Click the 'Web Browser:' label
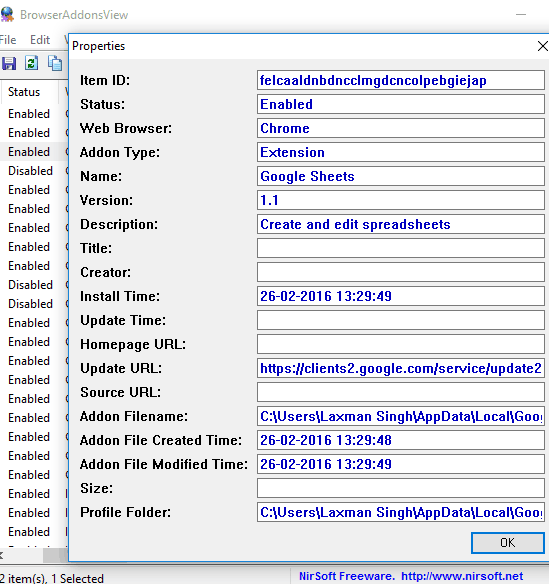549x584 pixels. click(x=126, y=128)
